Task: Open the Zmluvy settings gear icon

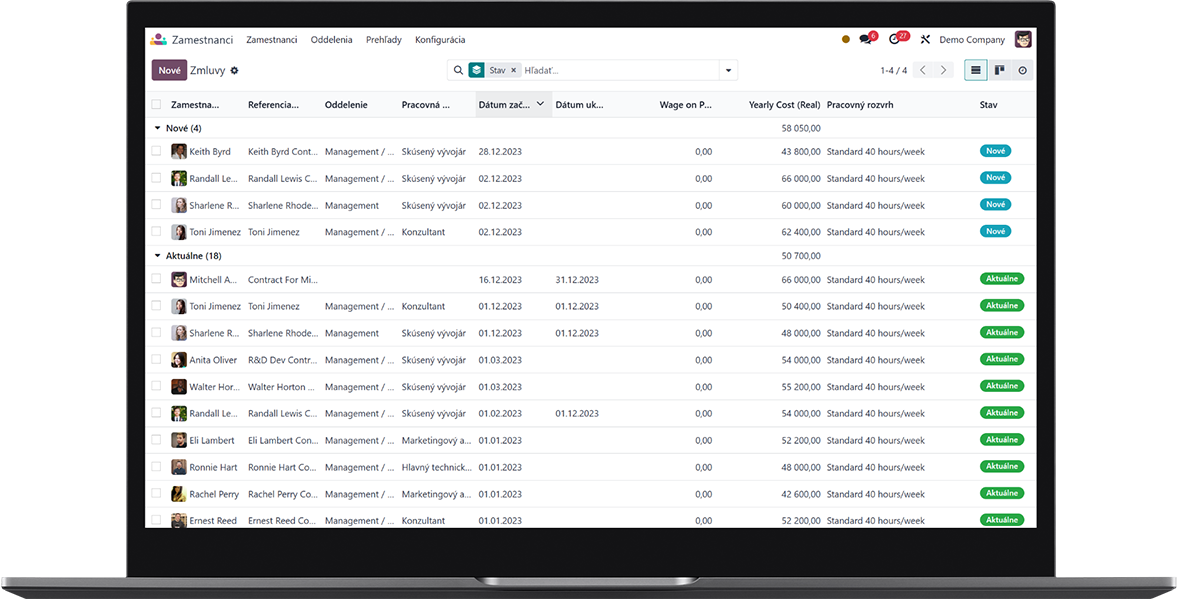Action: [234, 71]
